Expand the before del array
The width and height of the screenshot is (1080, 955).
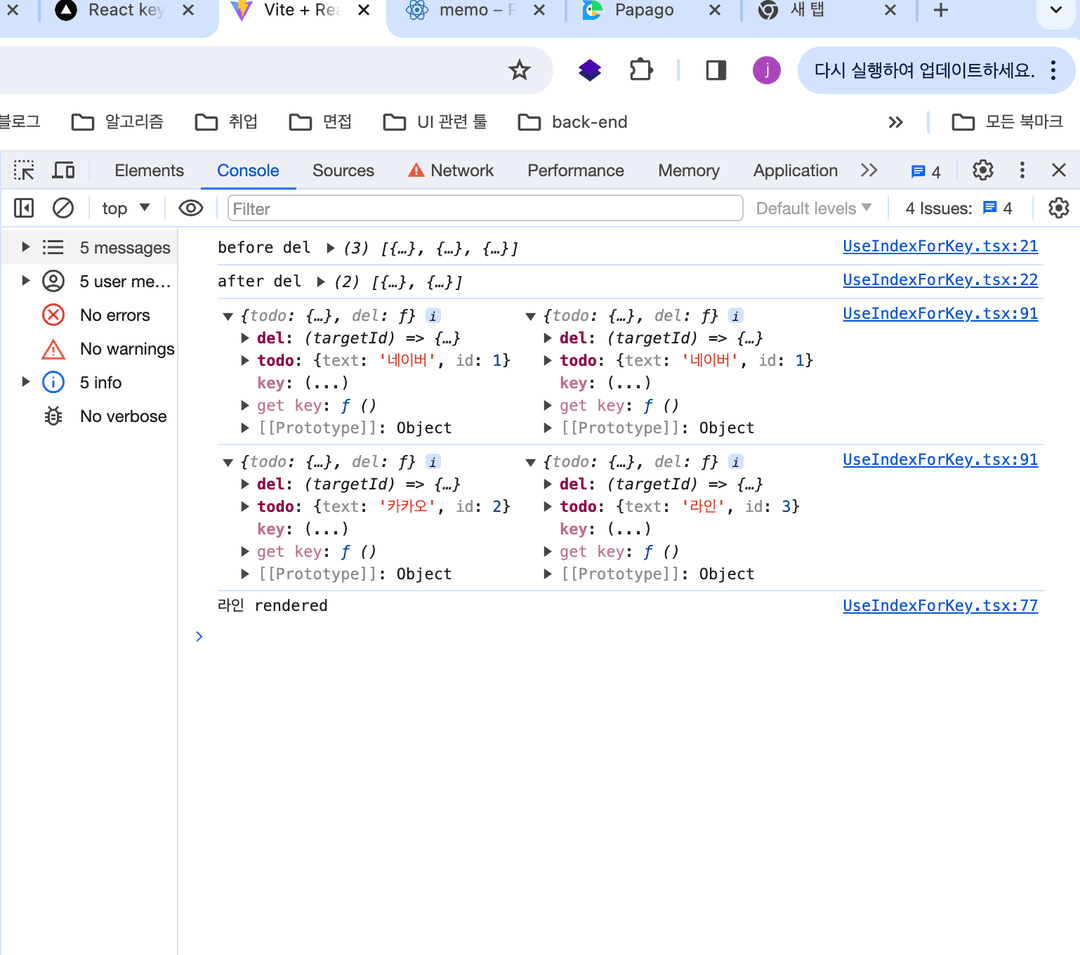(x=331, y=248)
